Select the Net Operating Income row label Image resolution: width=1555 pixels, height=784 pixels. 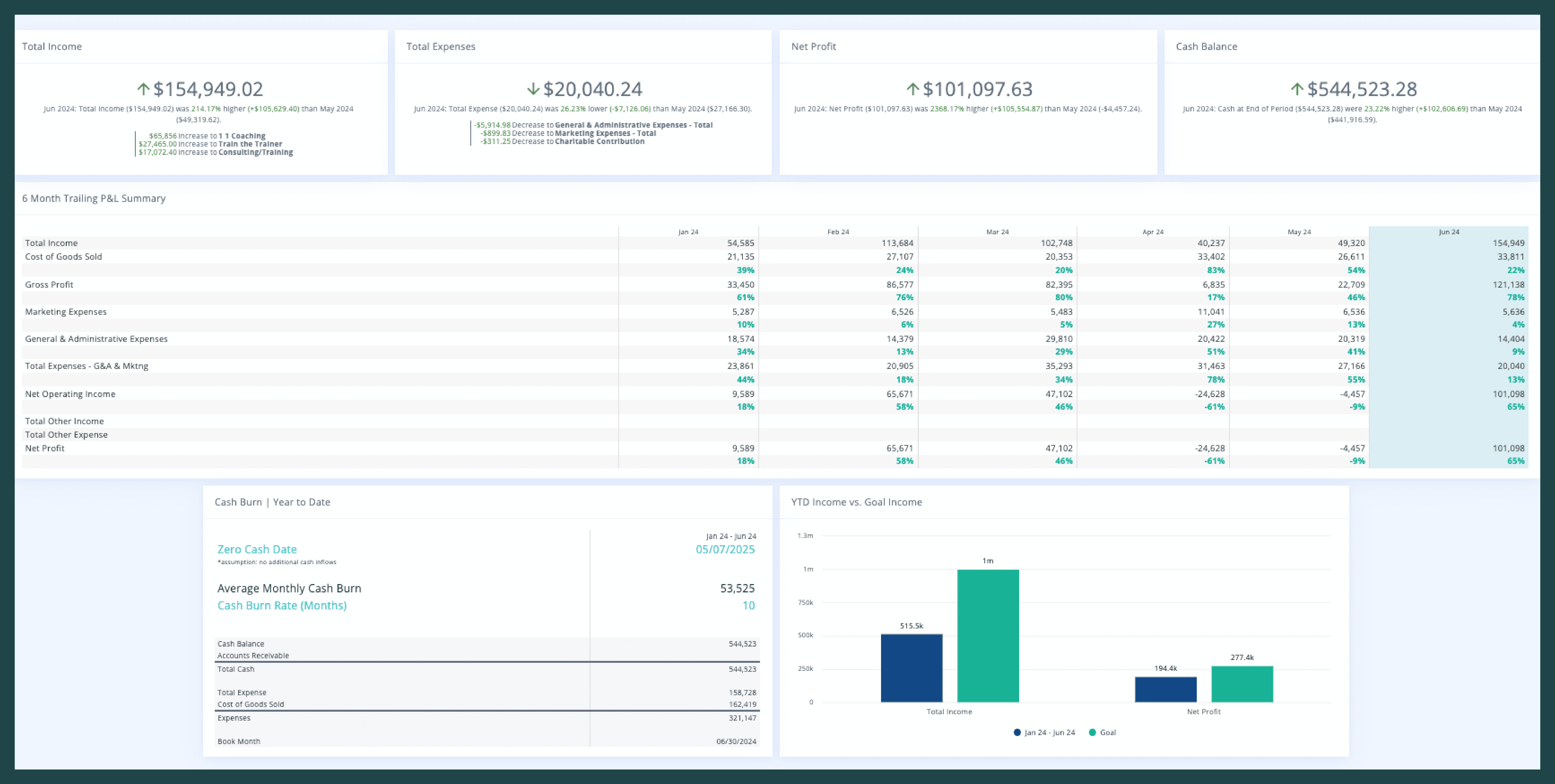click(x=70, y=393)
